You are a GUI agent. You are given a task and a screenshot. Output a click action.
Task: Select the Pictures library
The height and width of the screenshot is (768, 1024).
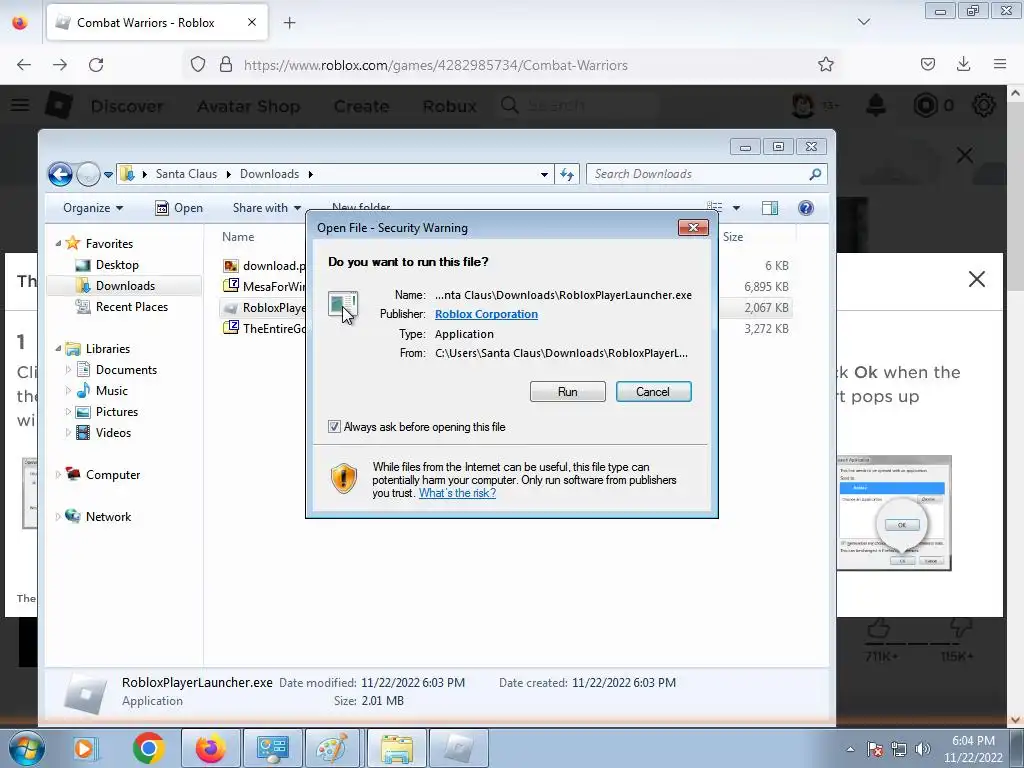[x=117, y=411]
